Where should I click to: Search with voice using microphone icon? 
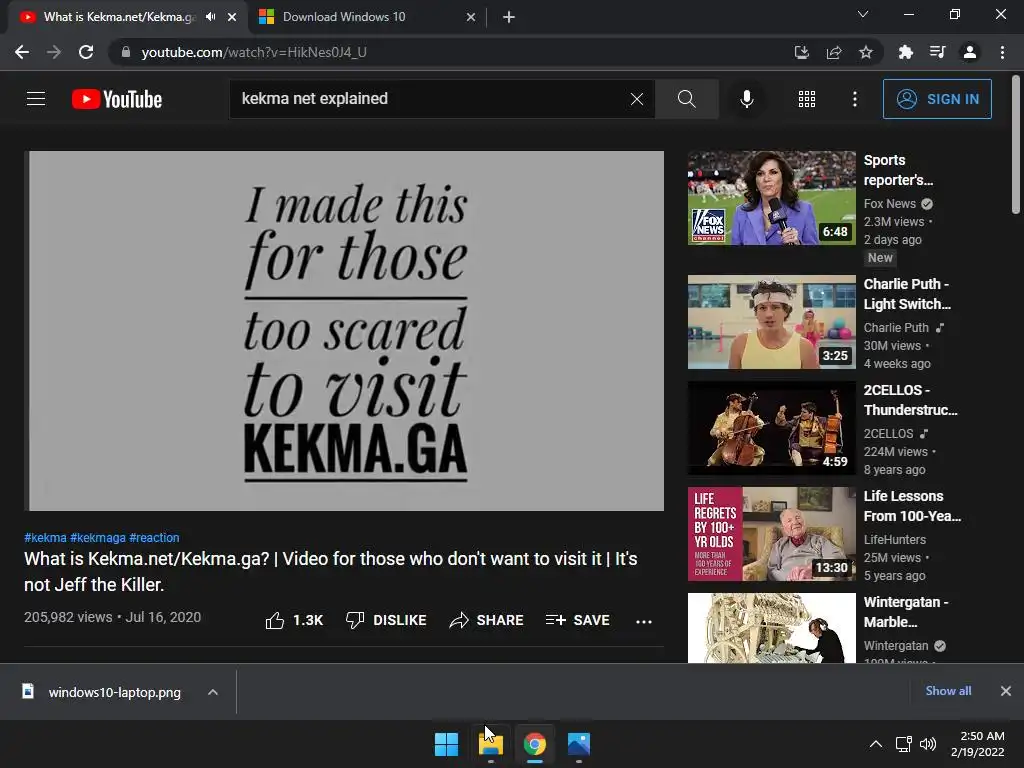pyautogui.click(x=746, y=99)
